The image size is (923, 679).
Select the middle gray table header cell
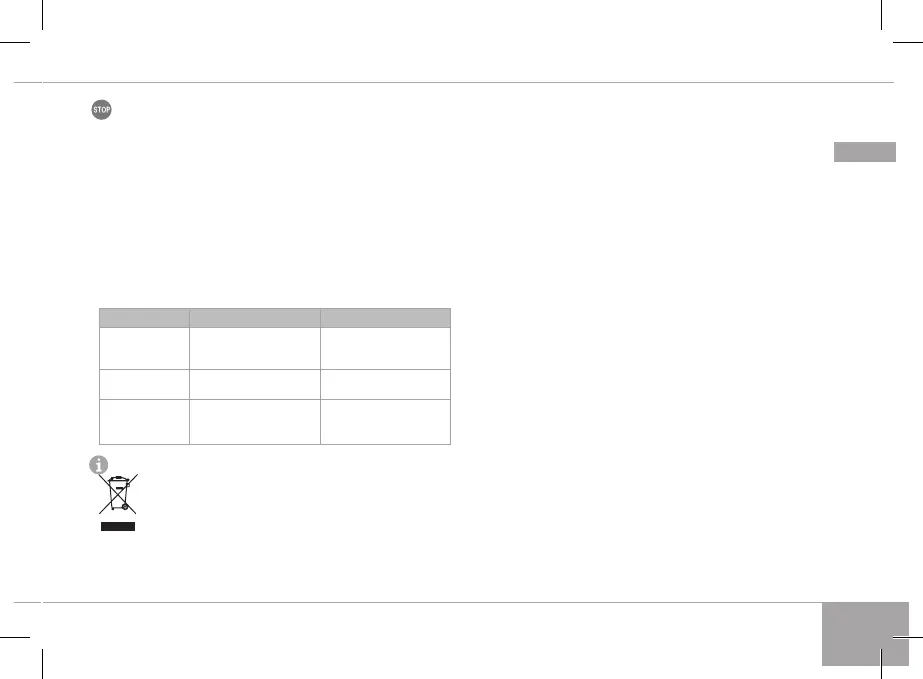(x=255, y=317)
